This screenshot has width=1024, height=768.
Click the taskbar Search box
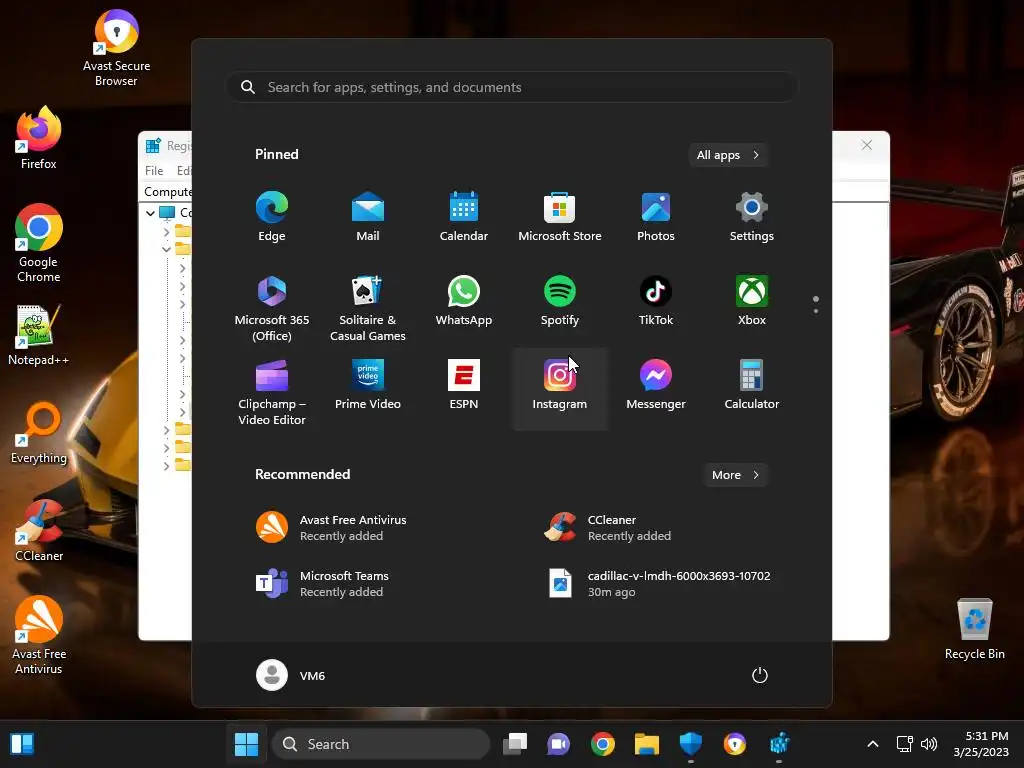pyautogui.click(x=381, y=744)
